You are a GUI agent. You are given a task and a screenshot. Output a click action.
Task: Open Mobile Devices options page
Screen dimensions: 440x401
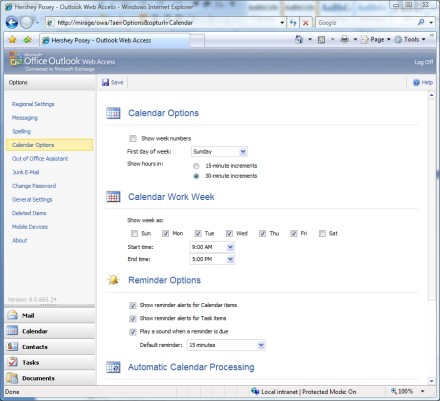[30, 227]
